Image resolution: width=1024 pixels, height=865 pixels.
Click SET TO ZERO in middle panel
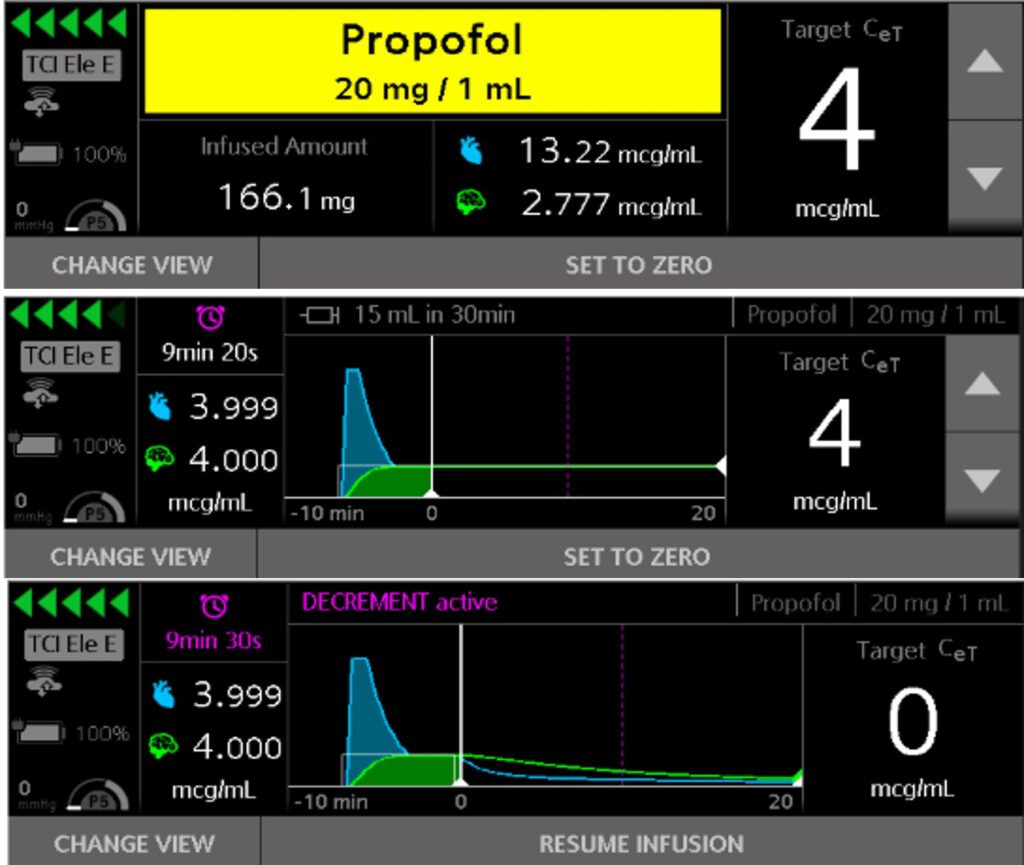click(x=637, y=556)
